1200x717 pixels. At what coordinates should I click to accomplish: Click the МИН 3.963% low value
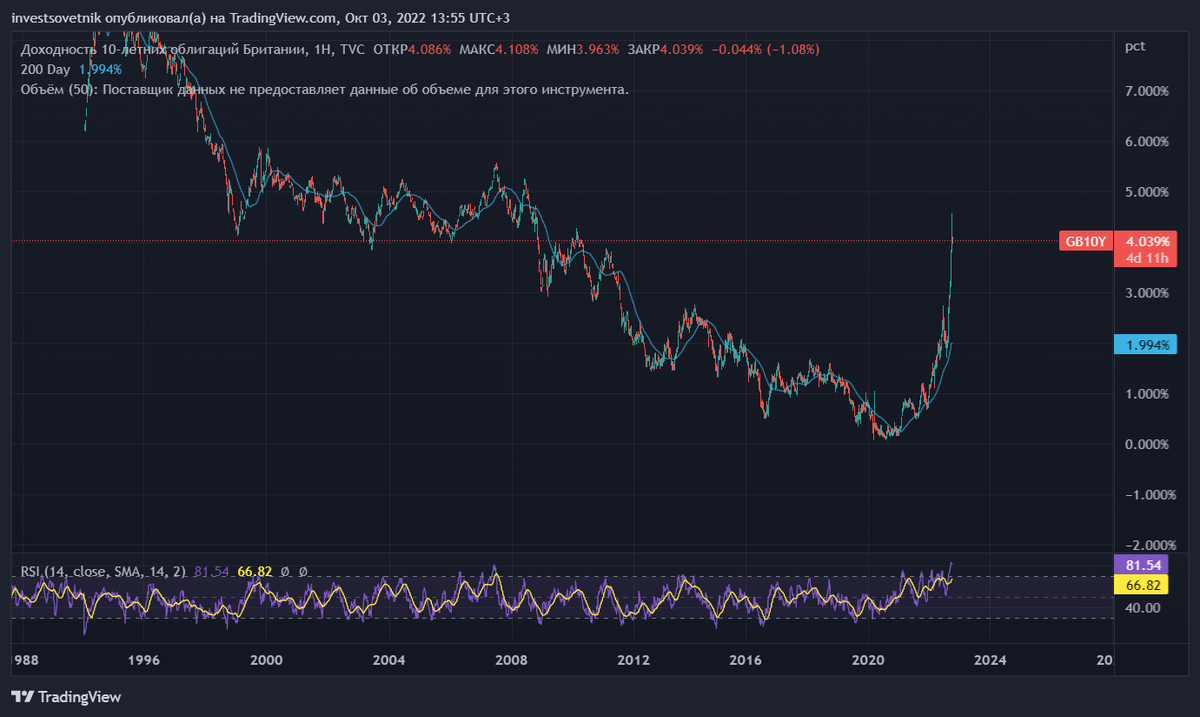pos(581,49)
